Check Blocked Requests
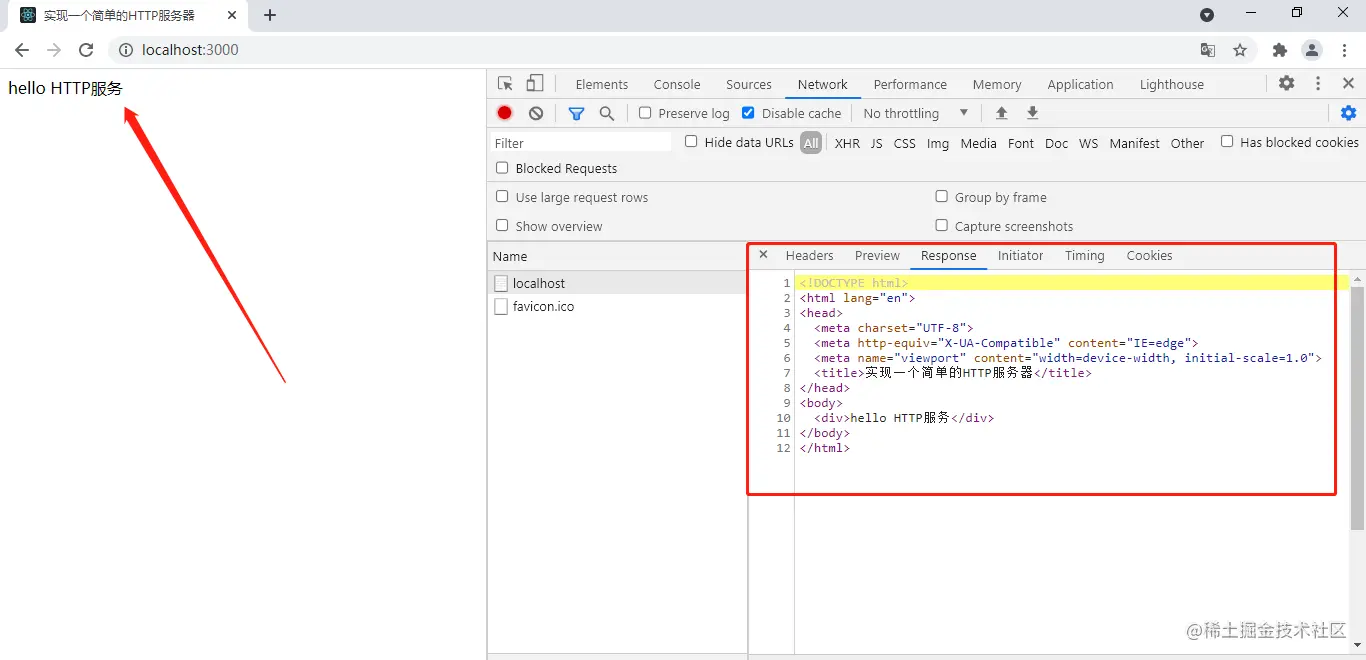 pos(502,168)
